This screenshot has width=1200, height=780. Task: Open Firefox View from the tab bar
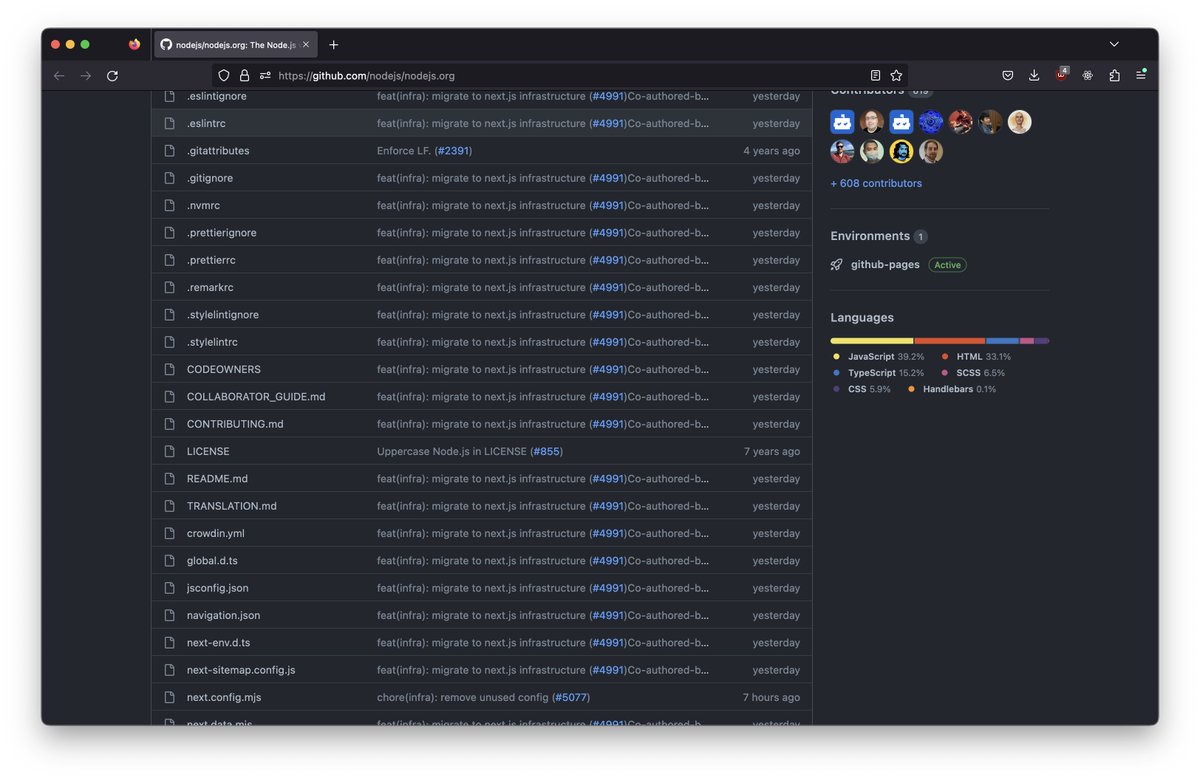point(135,45)
